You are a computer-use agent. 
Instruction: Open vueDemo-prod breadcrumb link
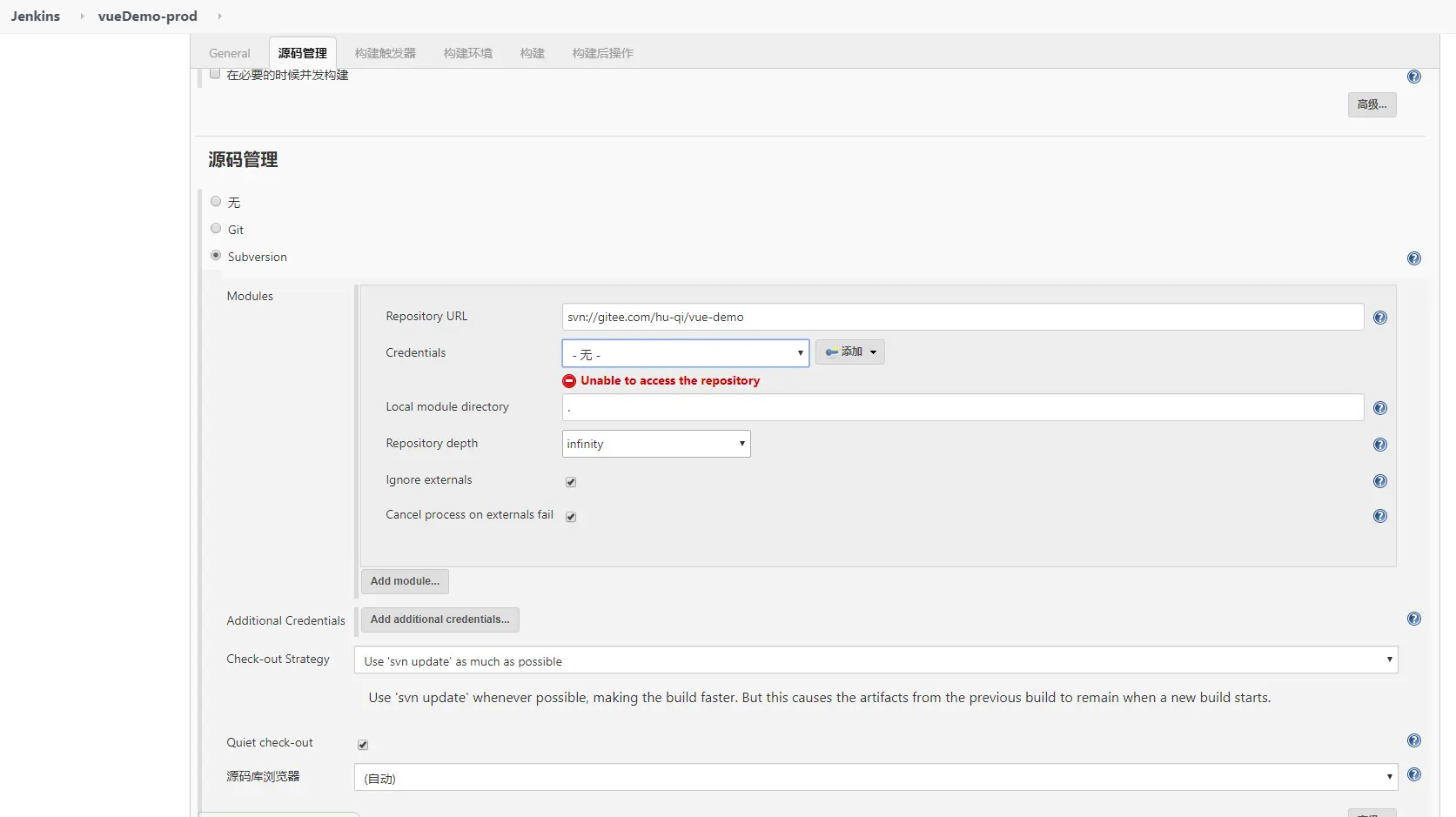click(x=148, y=16)
